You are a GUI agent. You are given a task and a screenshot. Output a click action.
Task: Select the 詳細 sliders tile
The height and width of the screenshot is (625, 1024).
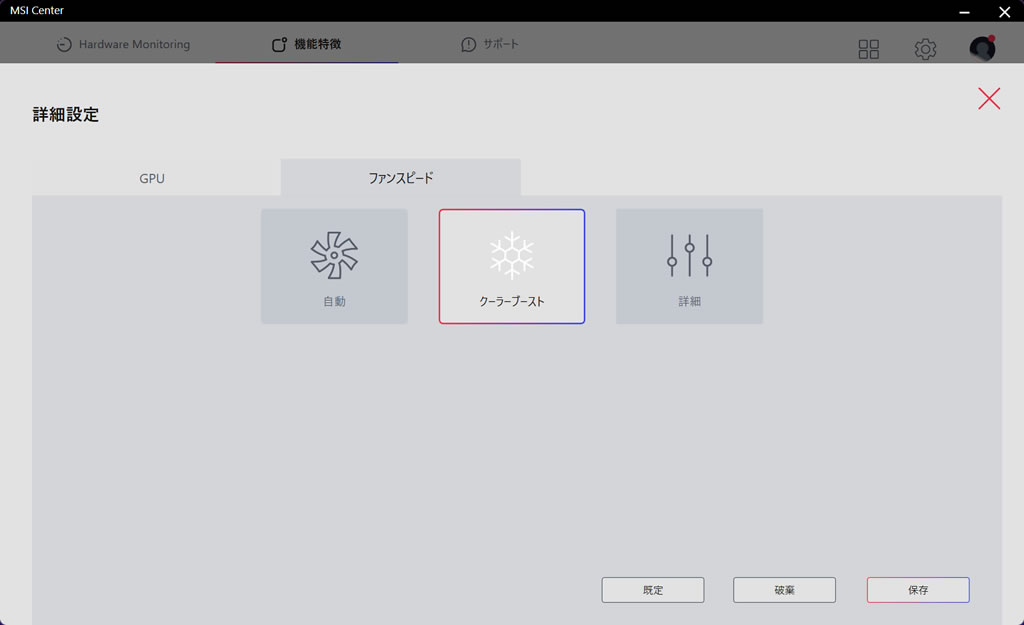(x=689, y=266)
